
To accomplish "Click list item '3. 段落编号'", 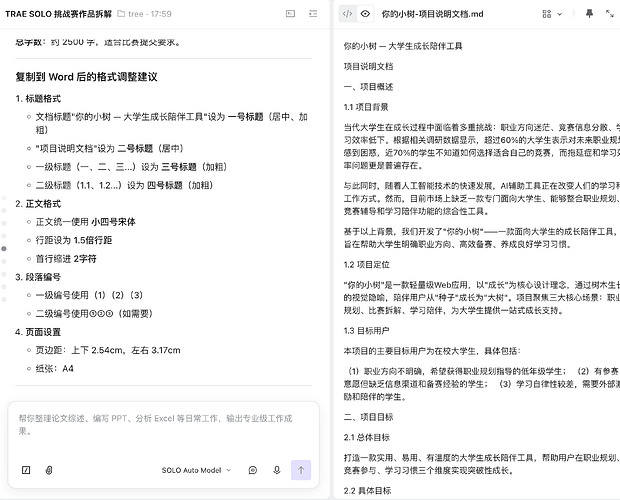I will [x=38, y=277].
